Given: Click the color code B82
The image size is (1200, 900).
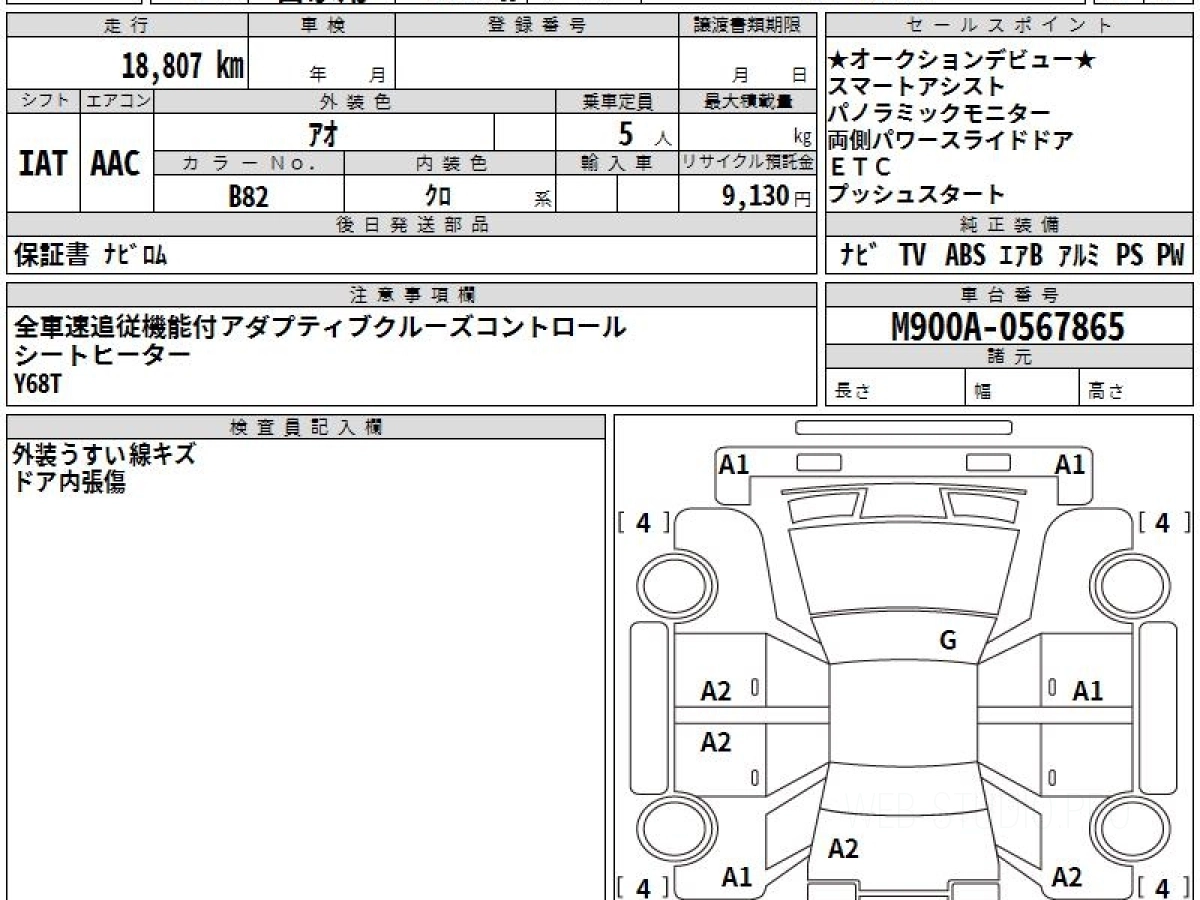Looking at the screenshot, I should click(x=248, y=196).
